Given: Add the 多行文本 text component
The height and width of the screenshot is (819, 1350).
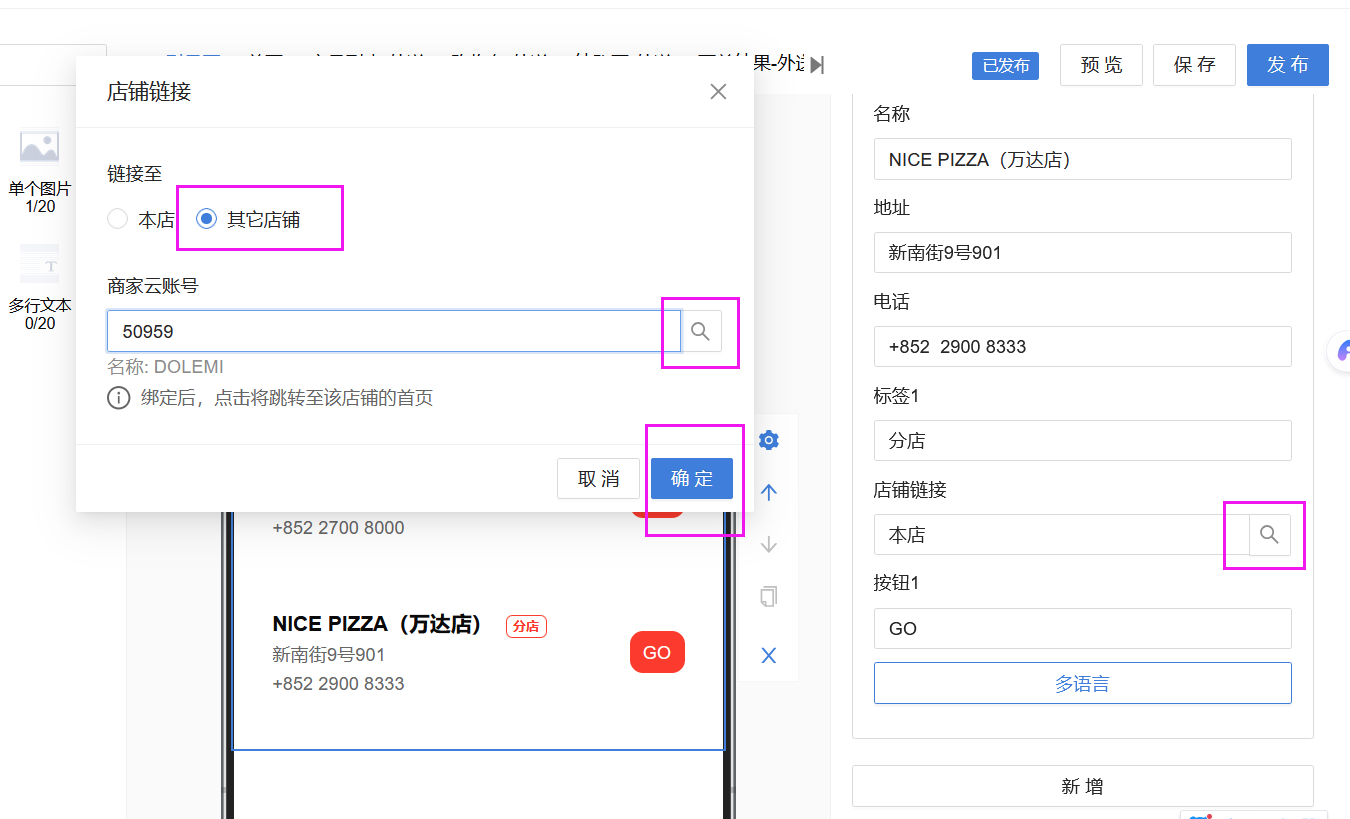Looking at the screenshot, I should point(40,287).
